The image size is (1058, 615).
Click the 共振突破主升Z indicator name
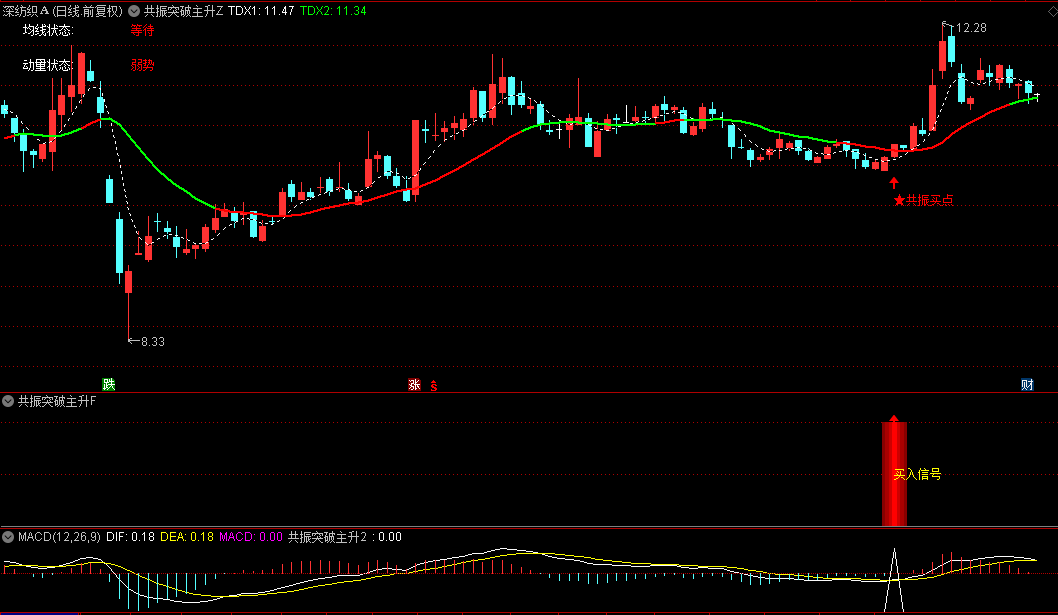184,11
